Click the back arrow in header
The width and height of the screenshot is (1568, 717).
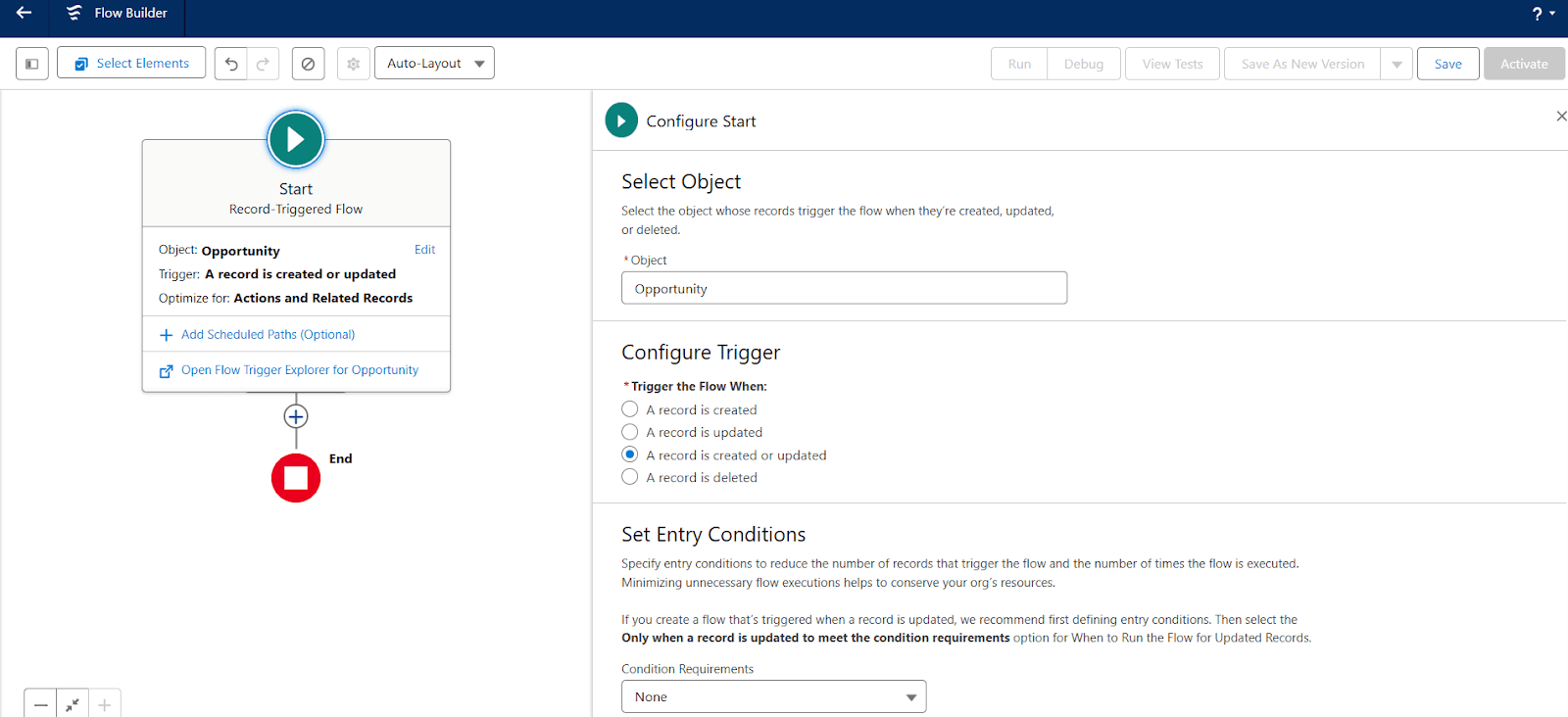24,13
